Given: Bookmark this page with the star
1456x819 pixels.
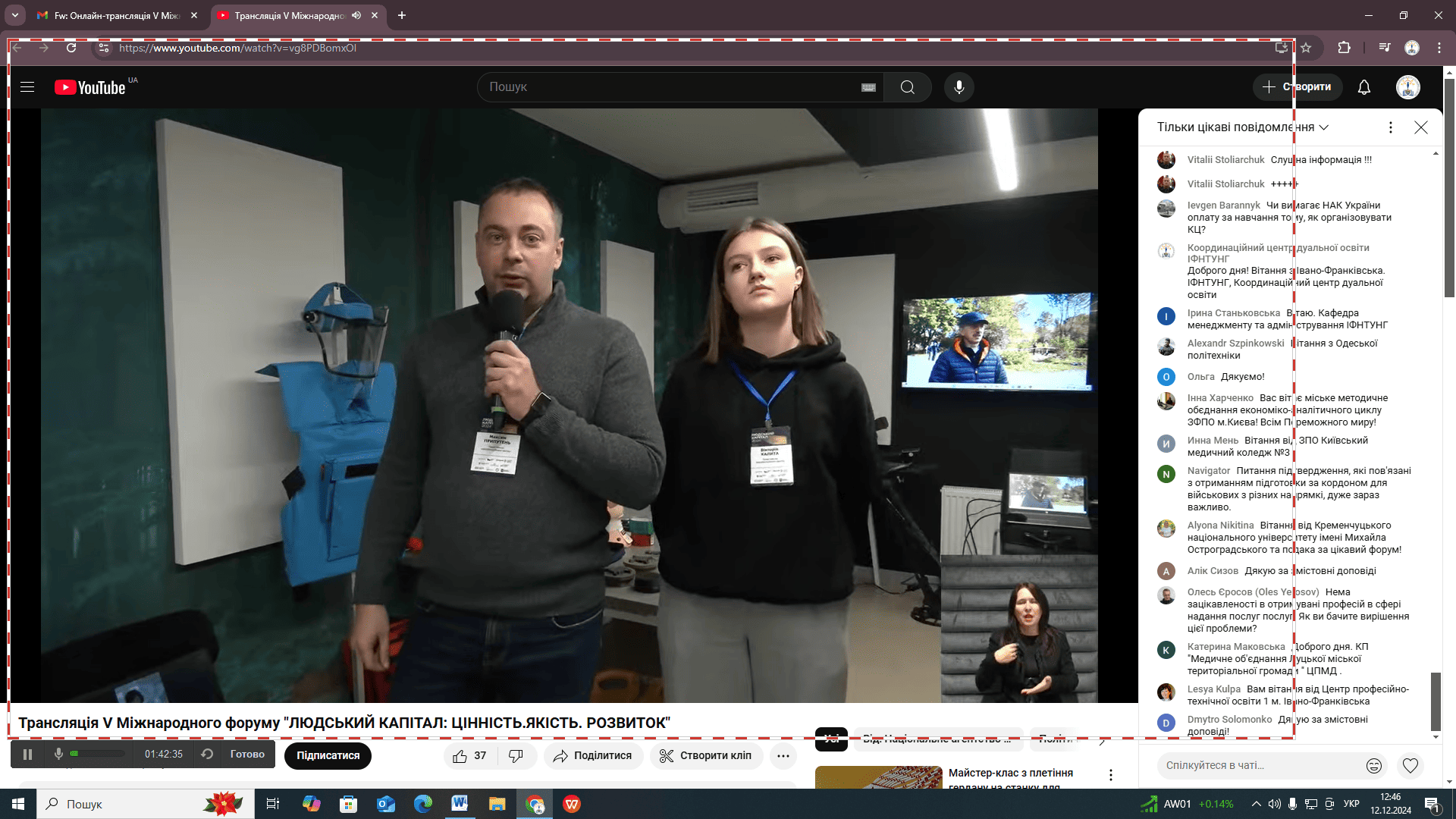Looking at the screenshot, I should coord(1306,48).
